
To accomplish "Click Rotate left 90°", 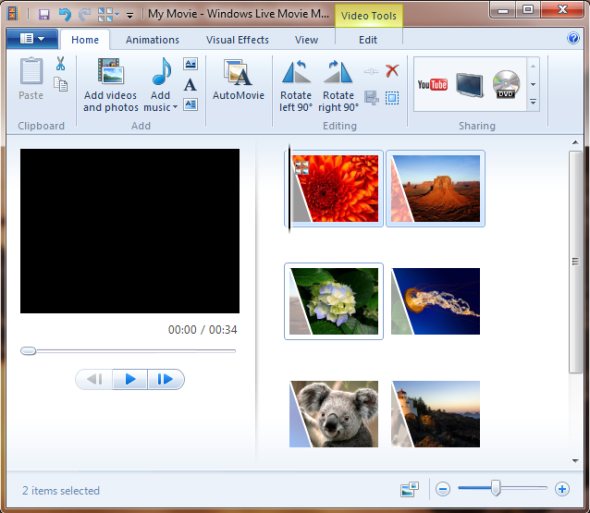I will click(296, 86).
